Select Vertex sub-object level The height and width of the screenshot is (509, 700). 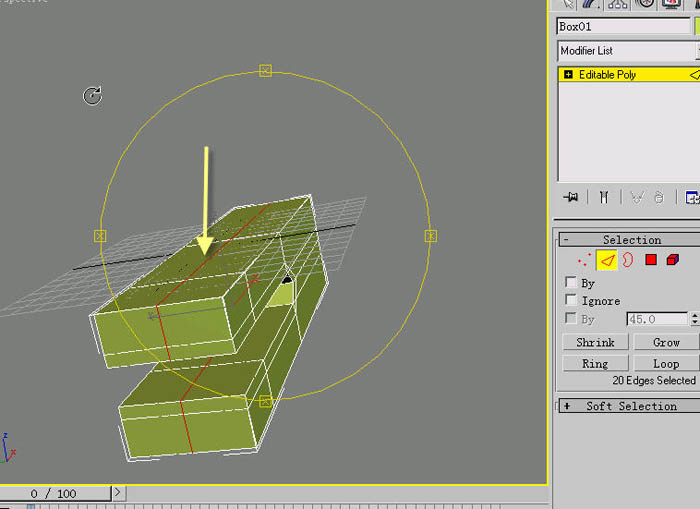coord(584,260)
